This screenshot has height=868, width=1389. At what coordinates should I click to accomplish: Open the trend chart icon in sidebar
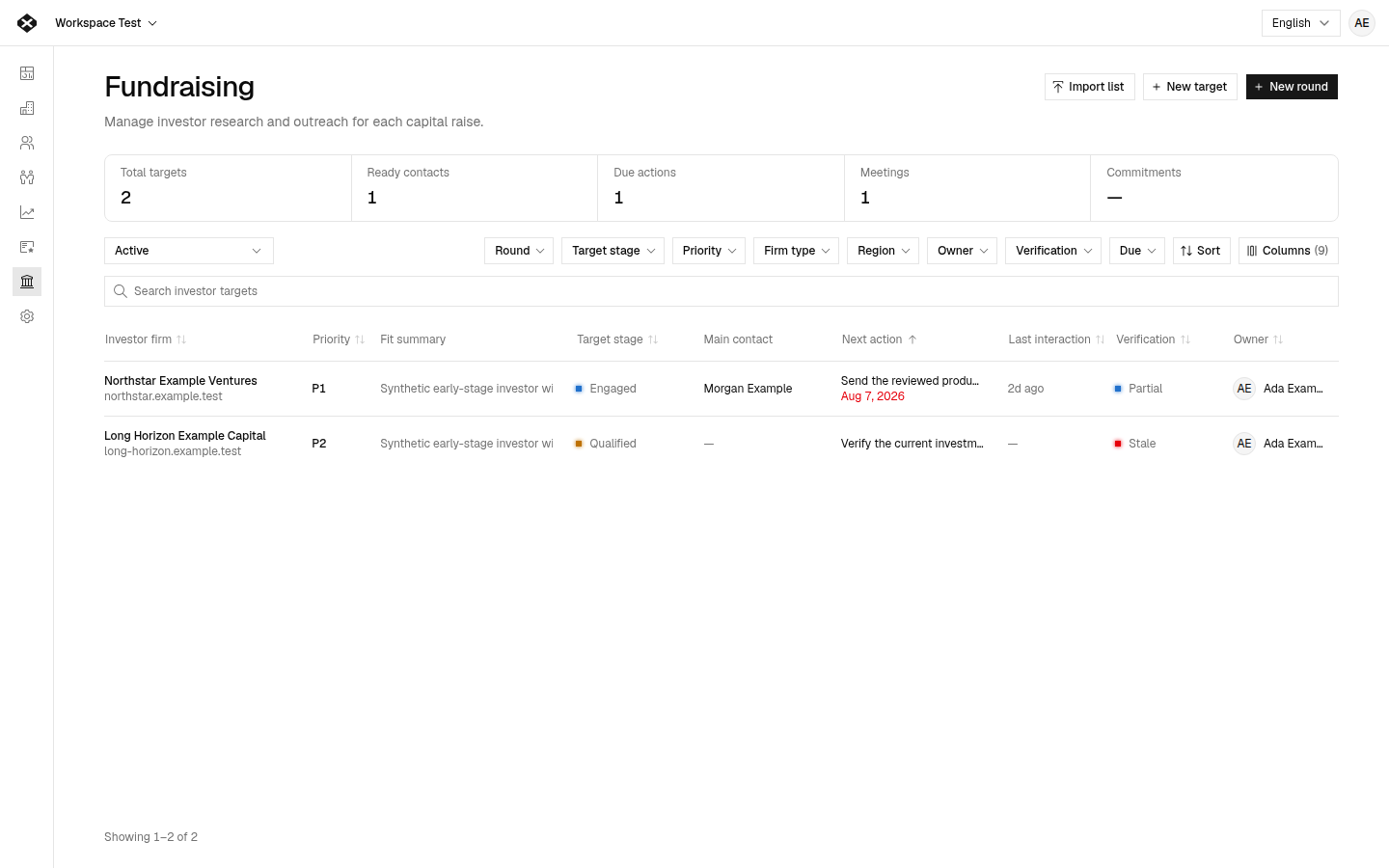coord(27,212)
